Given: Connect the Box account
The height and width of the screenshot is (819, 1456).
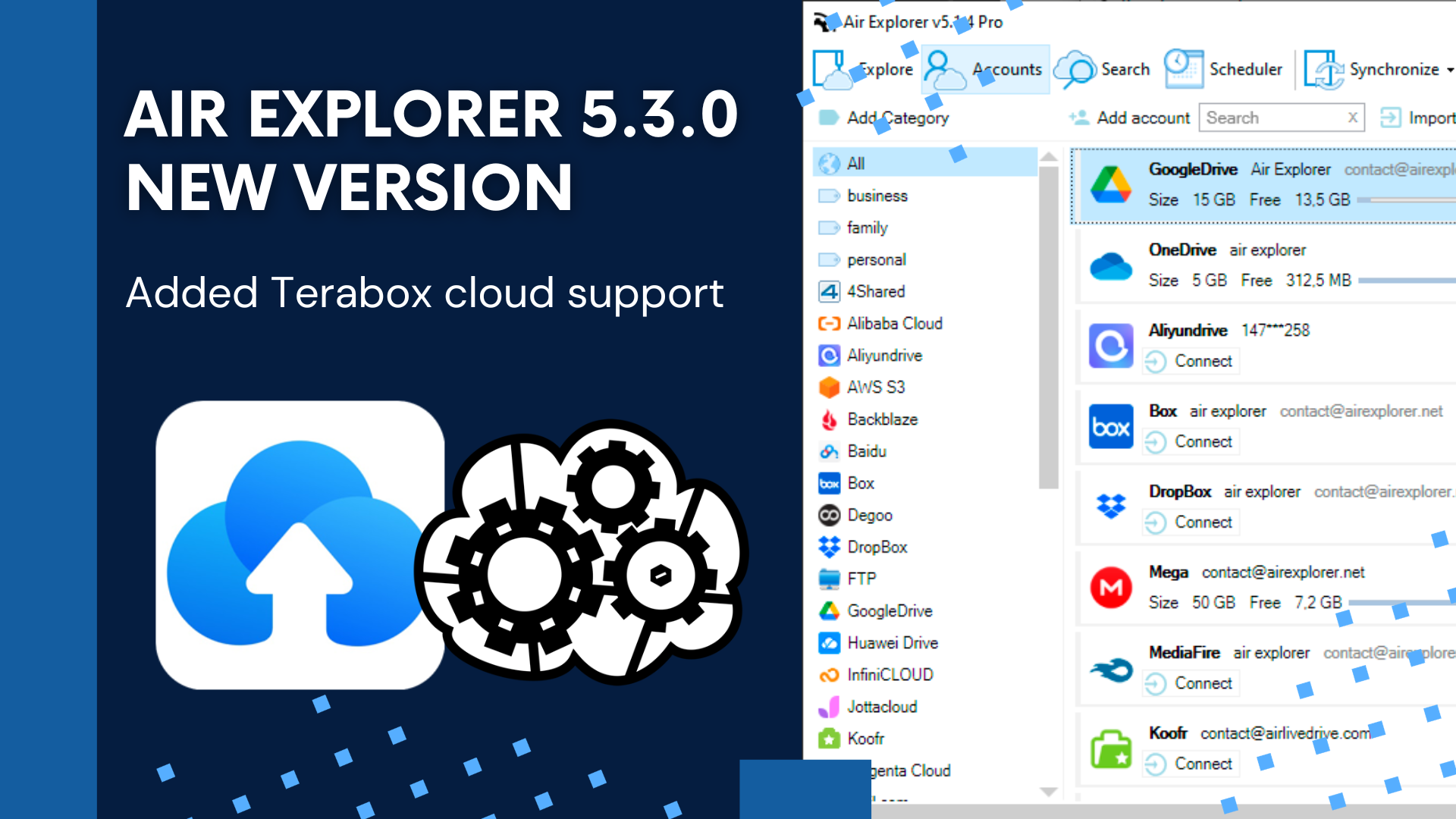Looking at the screenshot, I should [1191, 441].
